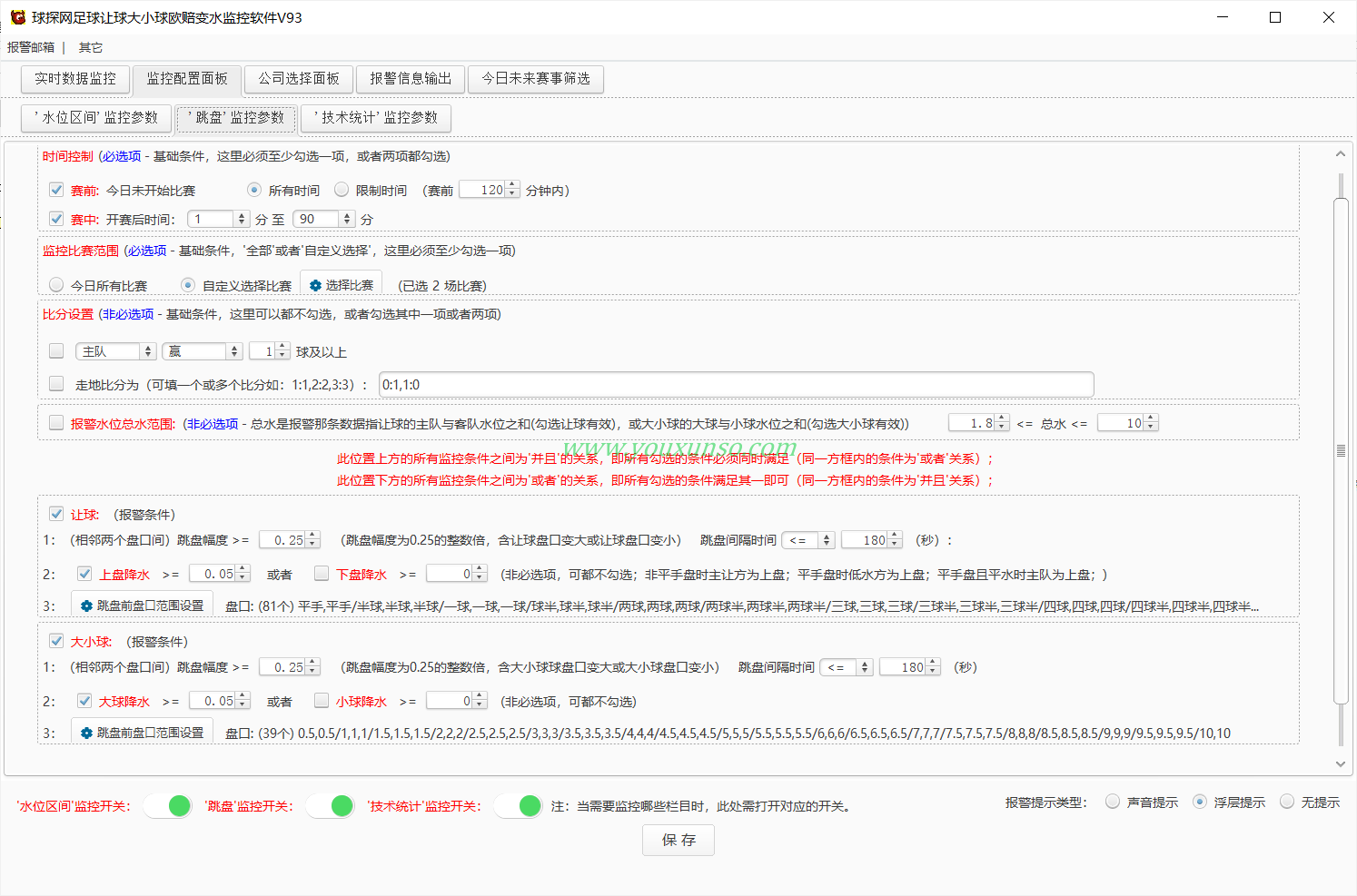Switch to 实时数据监控 tab
Screen dimensions: 1357x896
(x=75, y=79)
